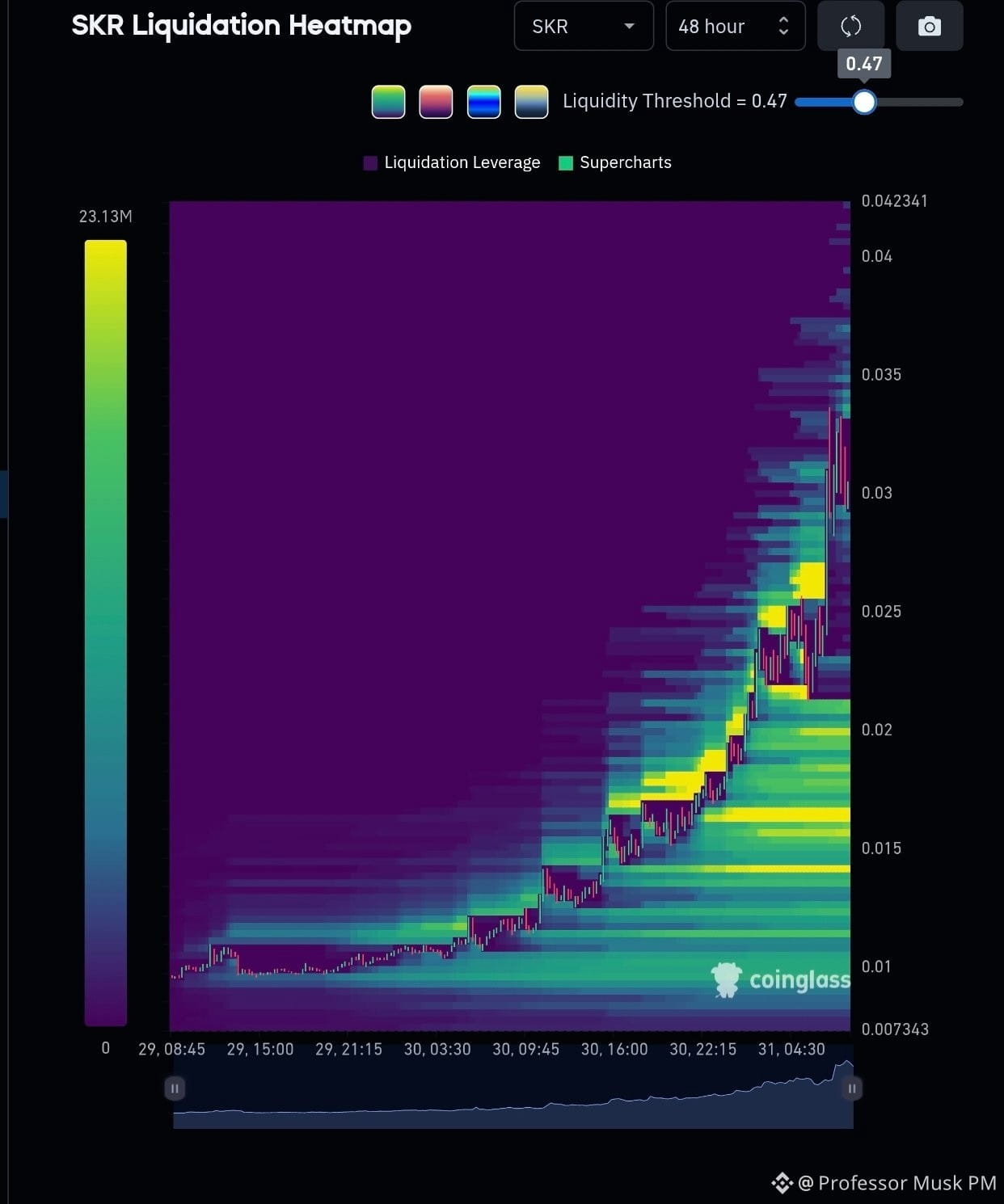1004x1204 pixels.
Task: Click the '29, 08:45' time axis label
Action: pos(171,1049)
